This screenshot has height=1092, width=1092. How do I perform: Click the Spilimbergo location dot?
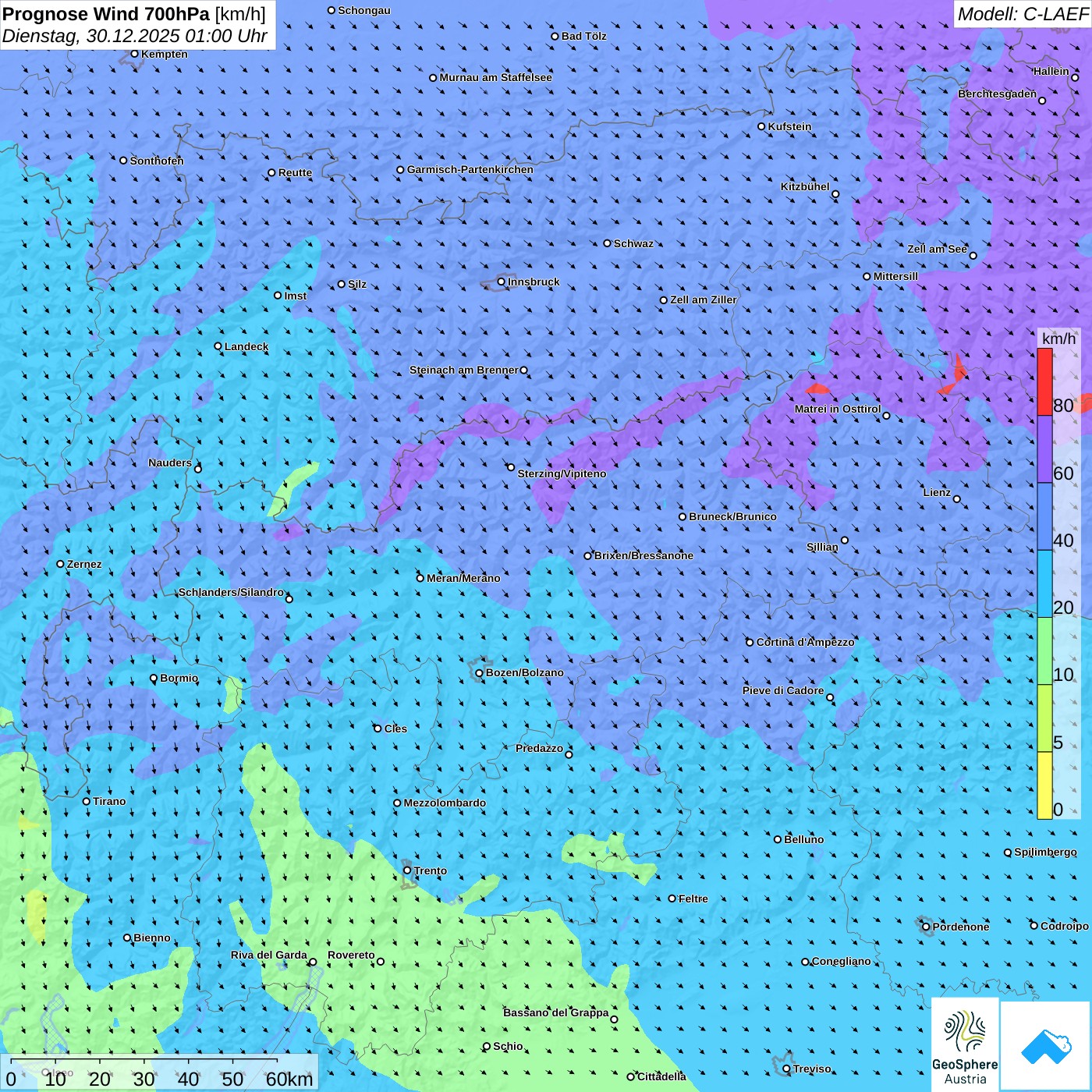[x=1008, y=853]
